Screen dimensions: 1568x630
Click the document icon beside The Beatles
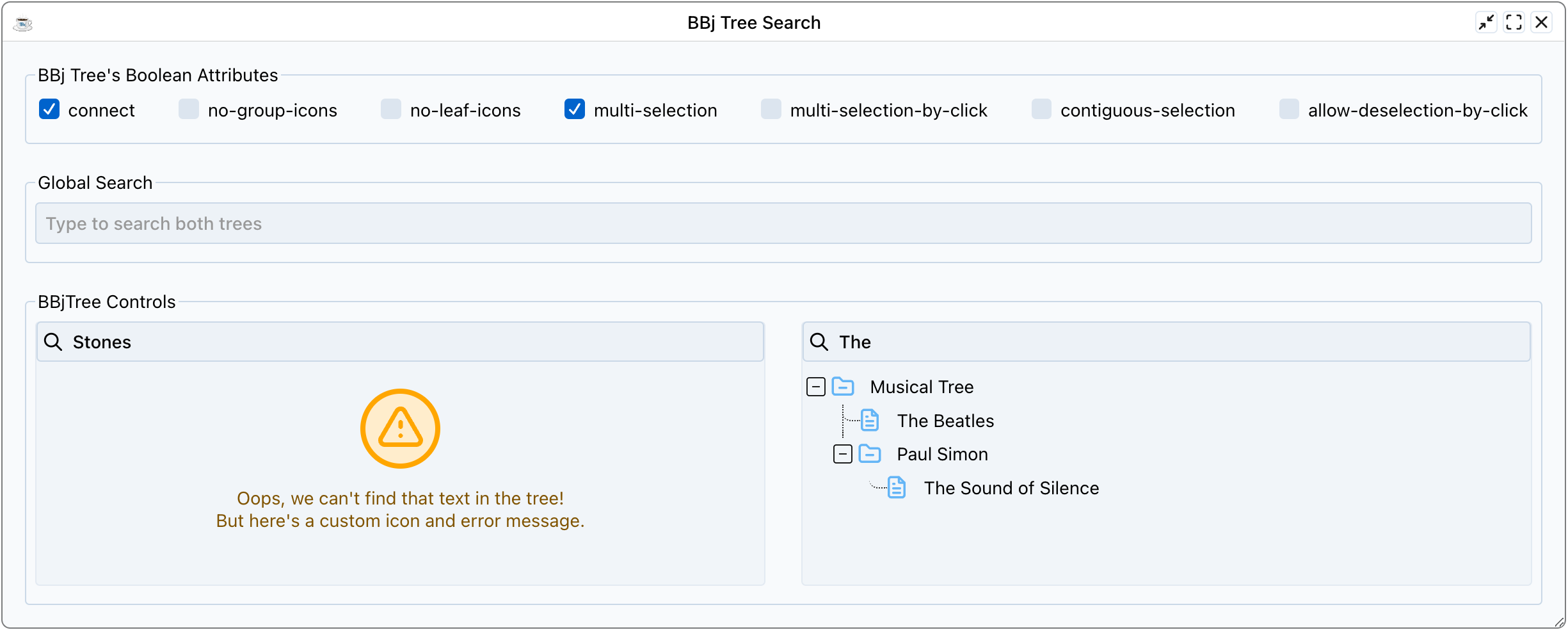point(870,421)
